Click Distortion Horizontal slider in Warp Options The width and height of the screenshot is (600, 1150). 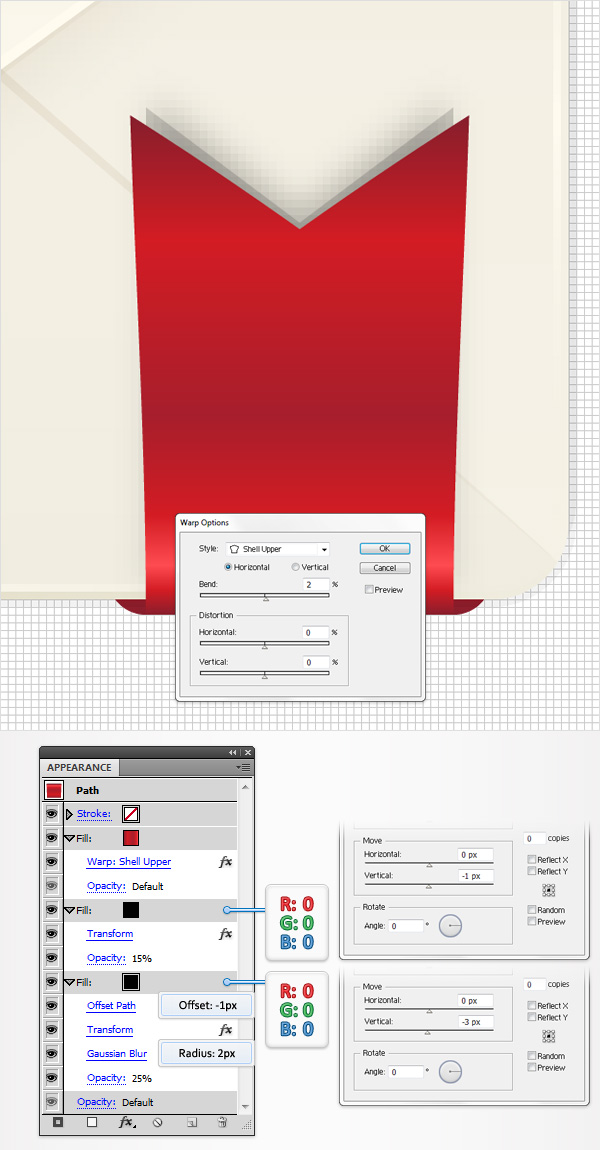264,645
